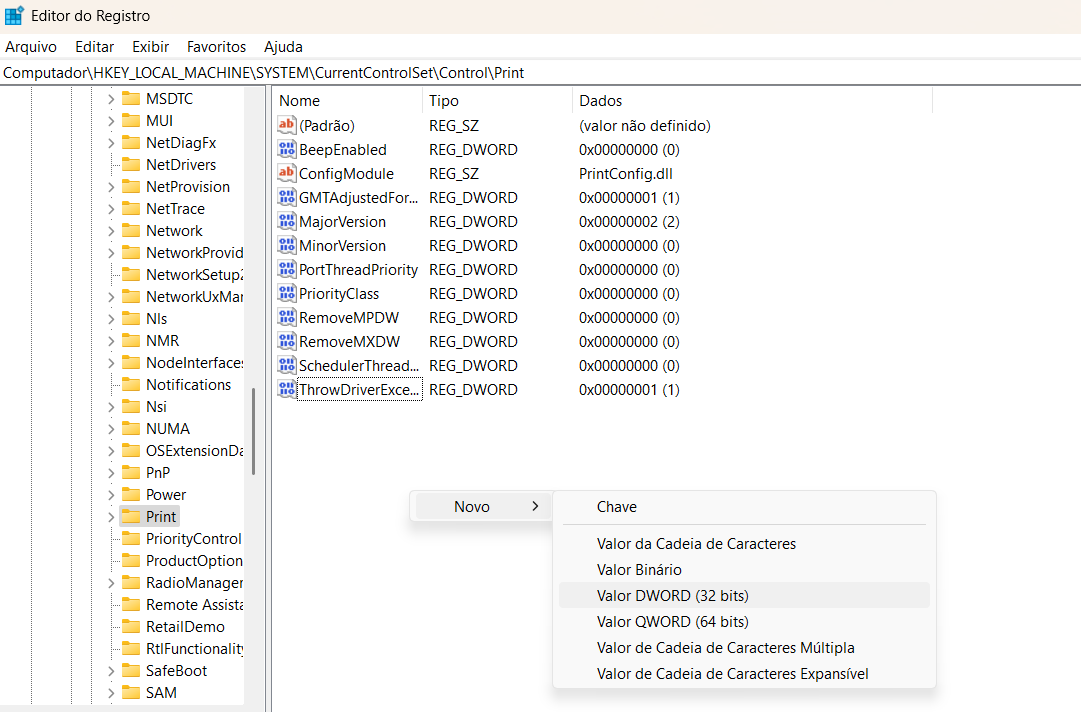Click the Registry Editor app icon in title bar
Viewport: 1081px width, 712px height.
point(14,16)
